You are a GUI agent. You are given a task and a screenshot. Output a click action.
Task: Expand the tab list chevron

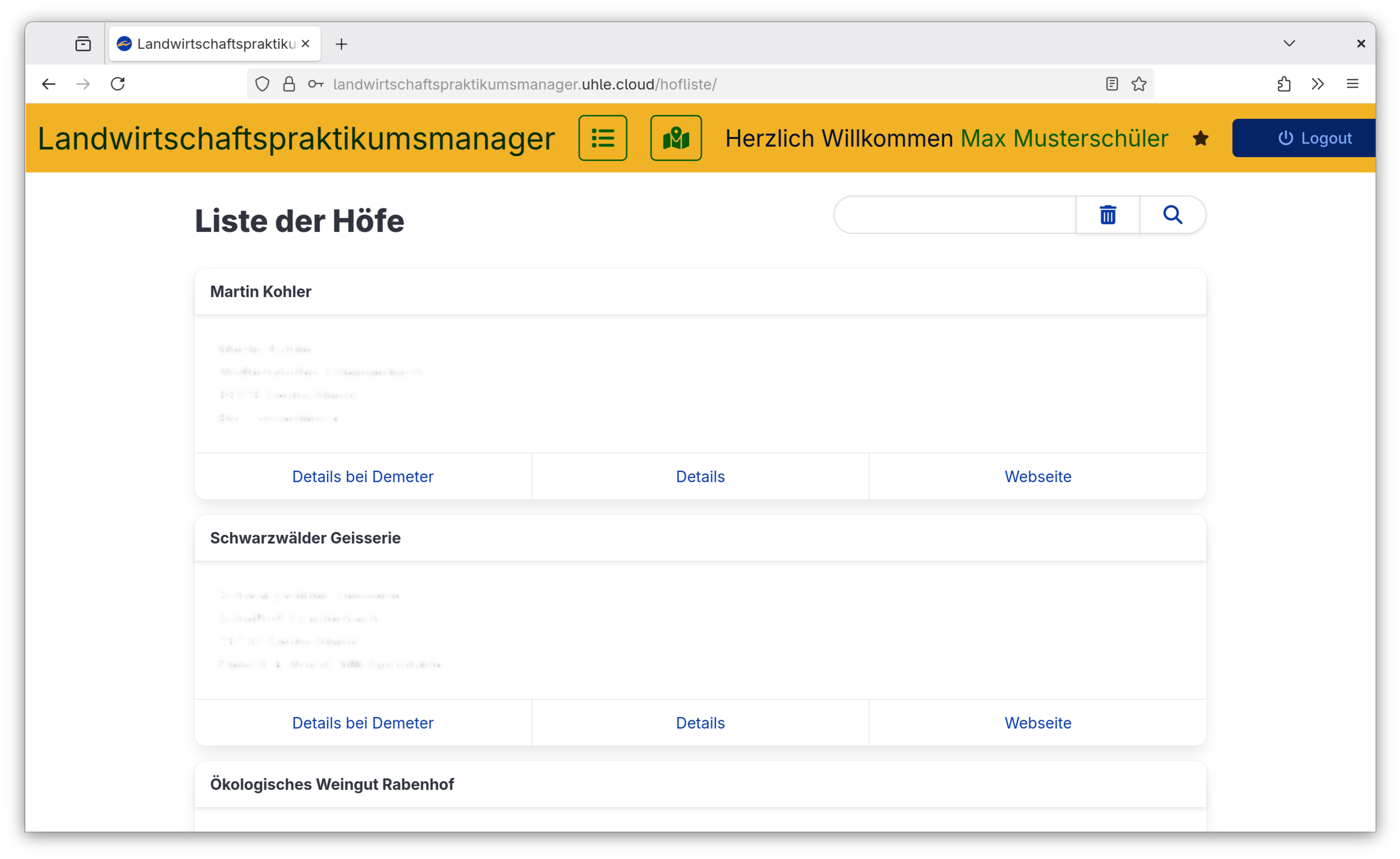(1289, 43)
